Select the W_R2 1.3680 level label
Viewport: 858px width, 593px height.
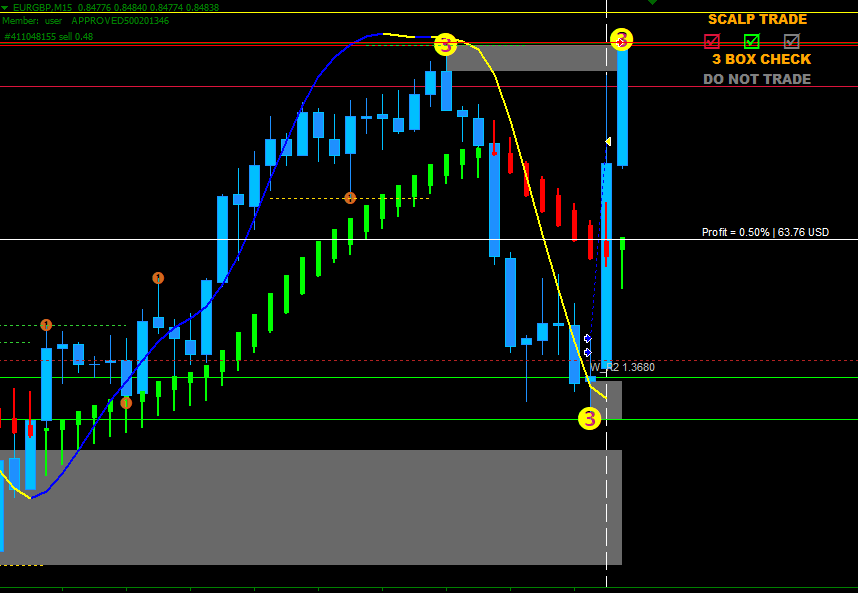point(623,367)
